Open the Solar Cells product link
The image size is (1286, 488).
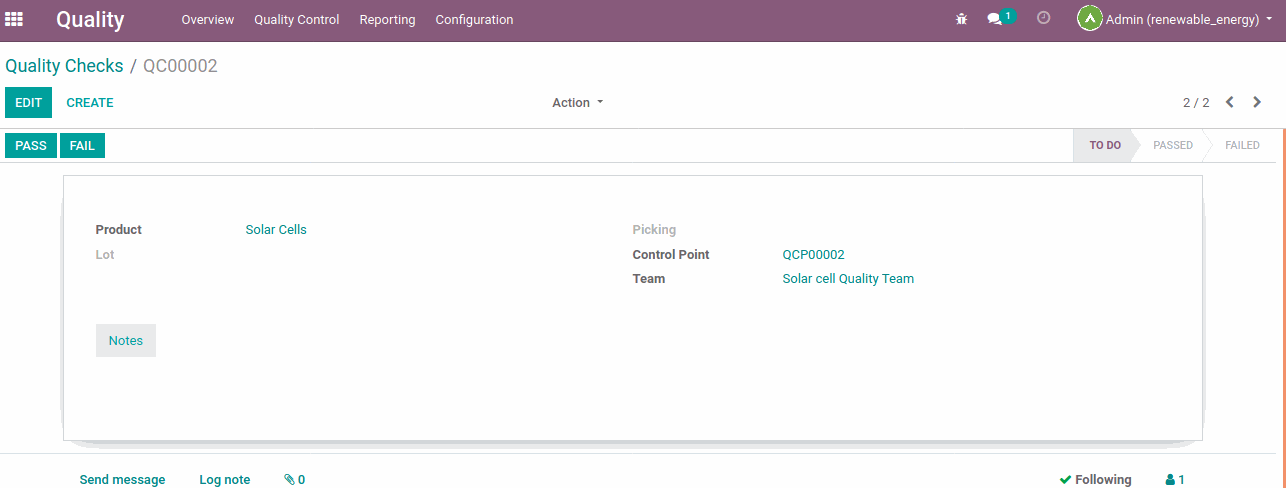(276, 230)
